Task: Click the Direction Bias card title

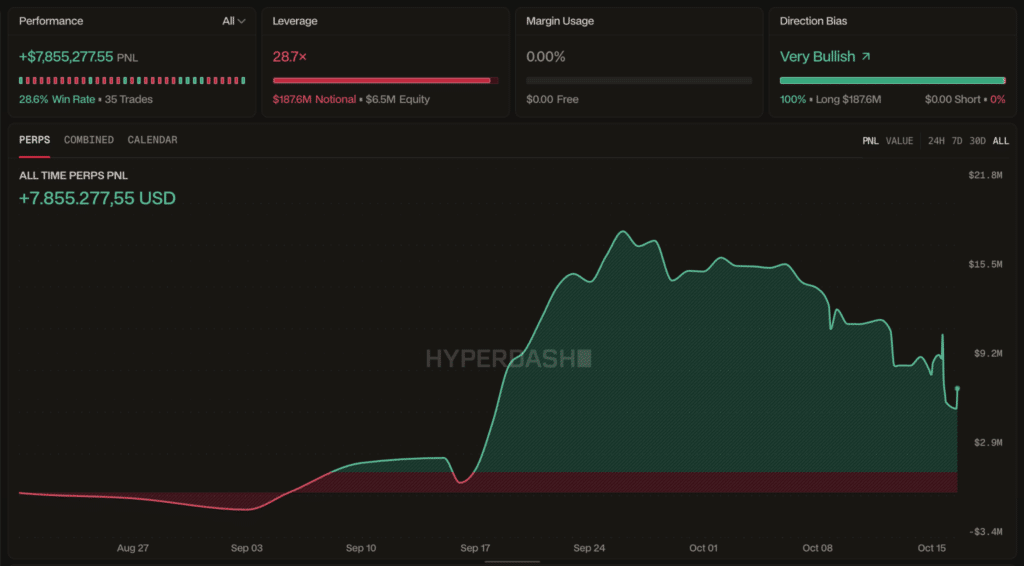Action: pos(813,21)
